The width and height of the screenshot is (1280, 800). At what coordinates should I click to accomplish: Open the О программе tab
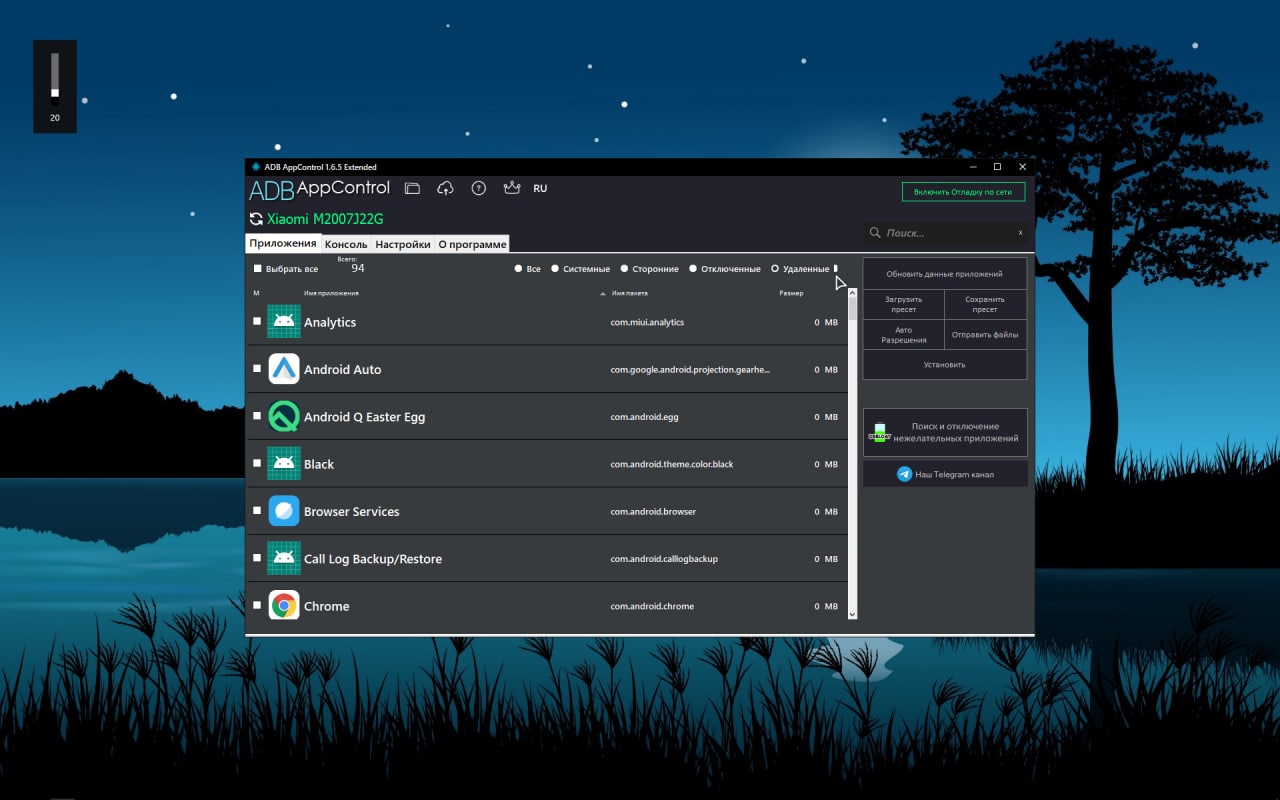(472, 244)
